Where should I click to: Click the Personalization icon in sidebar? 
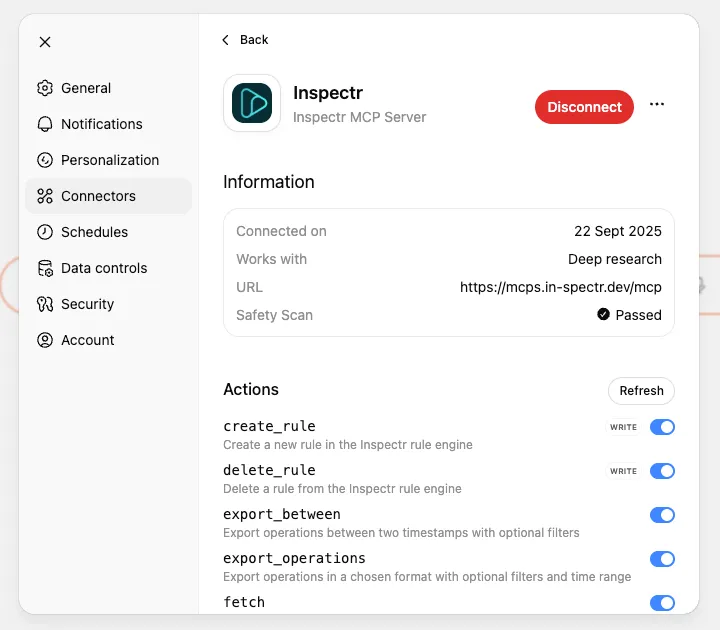44,160
